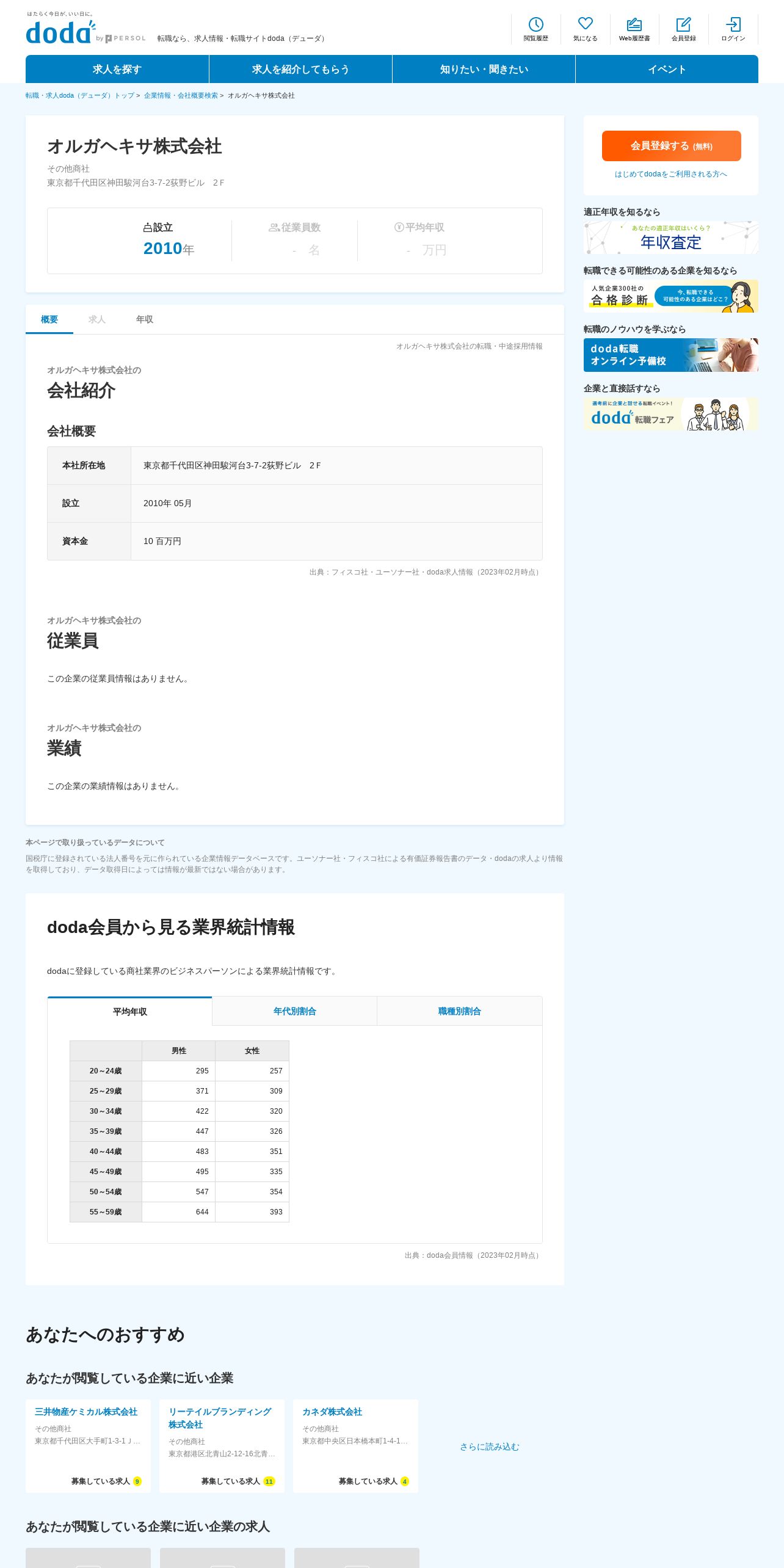Click the 257 value in the 20〜24歳 row
This screenshot has width=784, height=1568.
tap(276, 1071)
